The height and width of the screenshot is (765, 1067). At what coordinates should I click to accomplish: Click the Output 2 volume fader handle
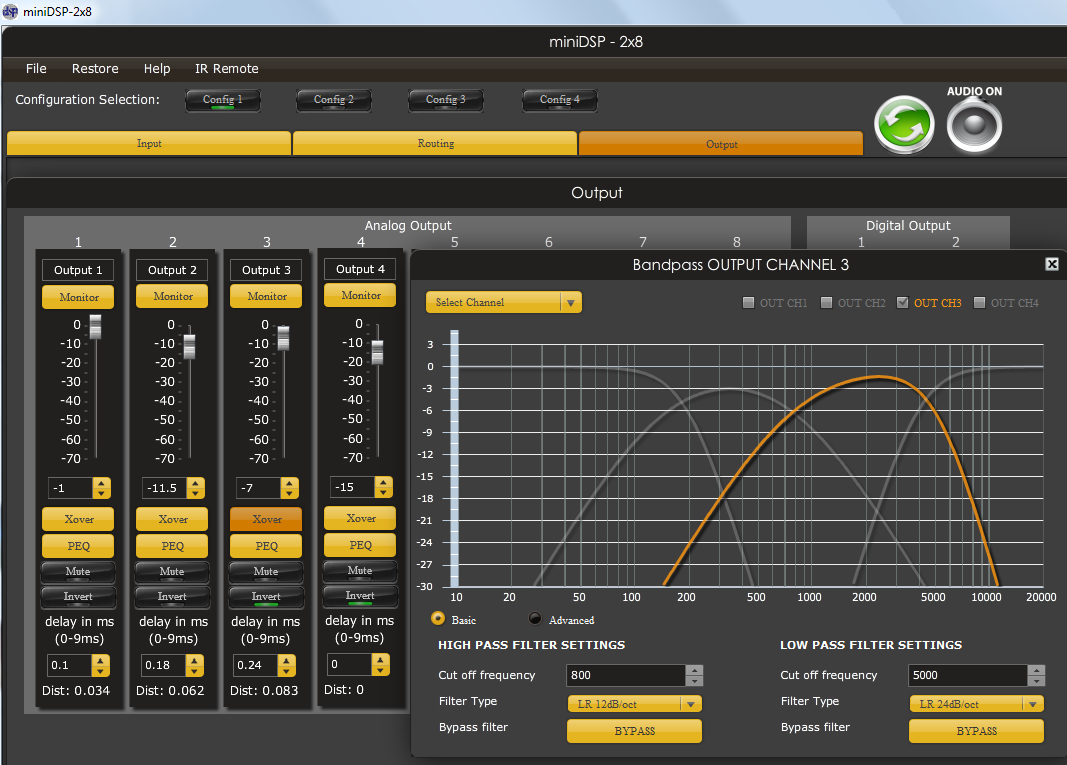tap(190, 346)
